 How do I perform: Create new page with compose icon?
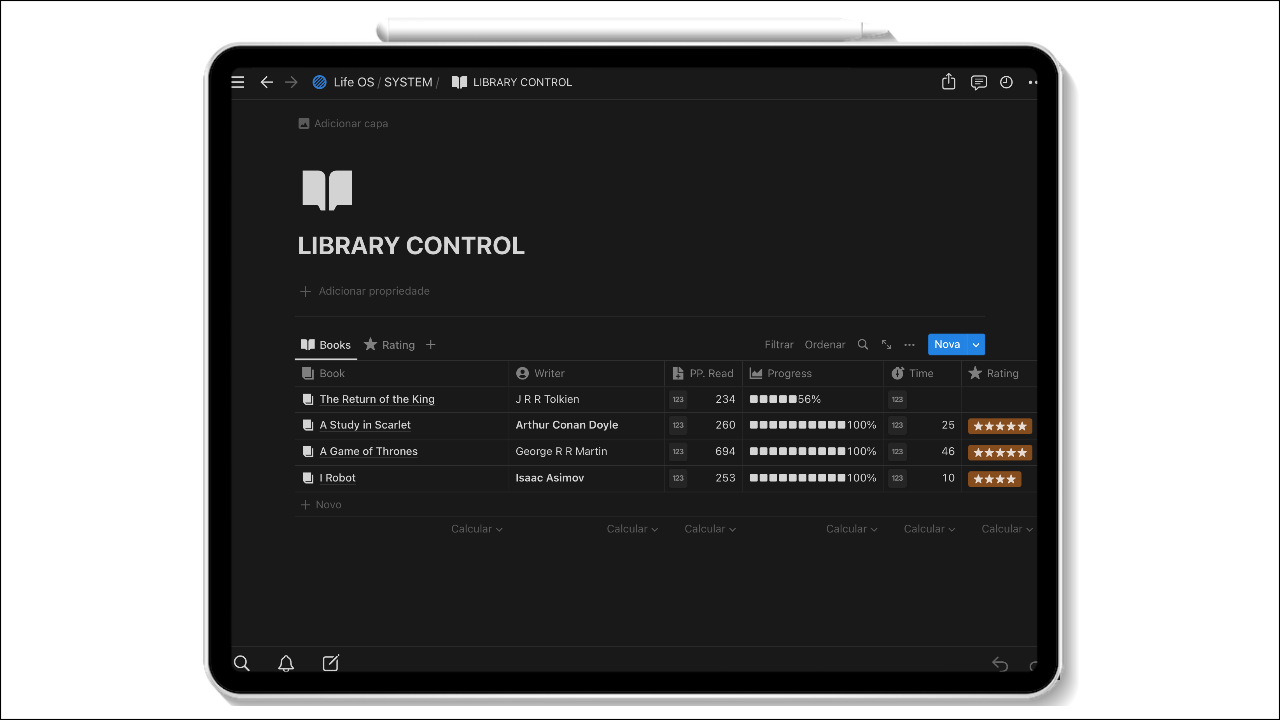(x=331, y=663)
